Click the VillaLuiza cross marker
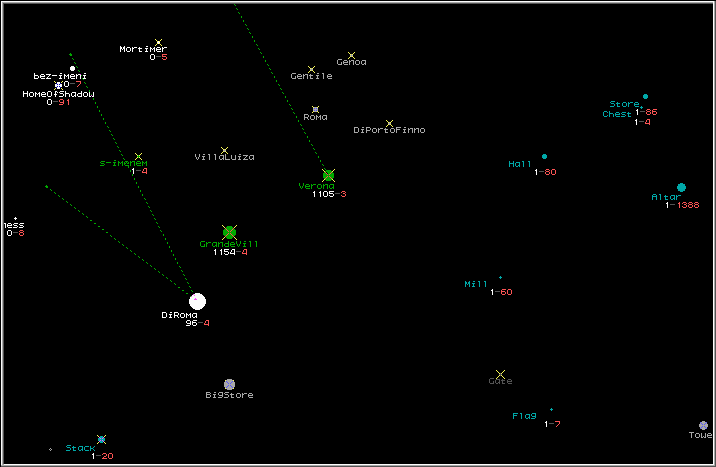 [224, 150]
